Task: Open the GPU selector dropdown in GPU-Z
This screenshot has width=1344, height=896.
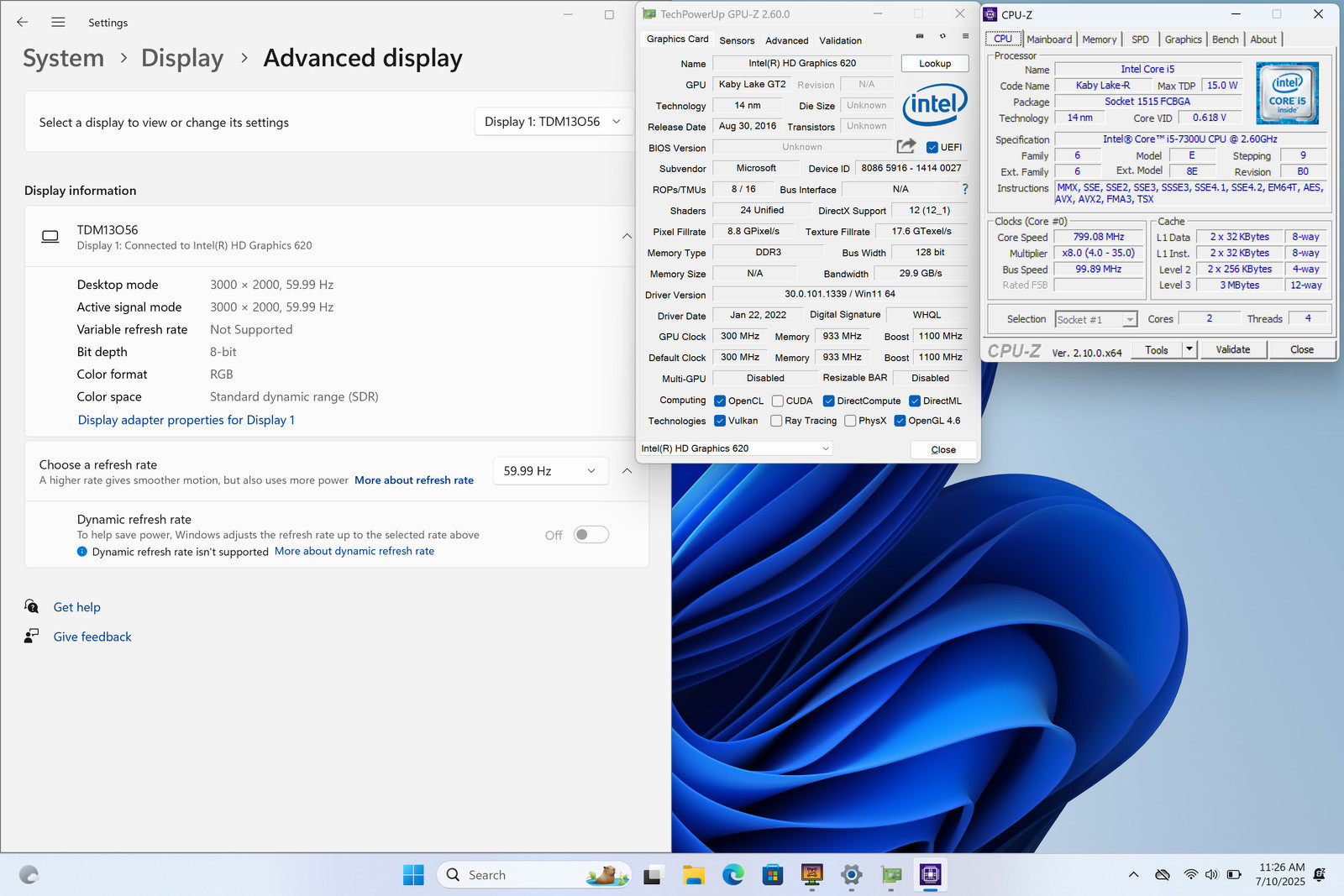Action: pos(736,448)
